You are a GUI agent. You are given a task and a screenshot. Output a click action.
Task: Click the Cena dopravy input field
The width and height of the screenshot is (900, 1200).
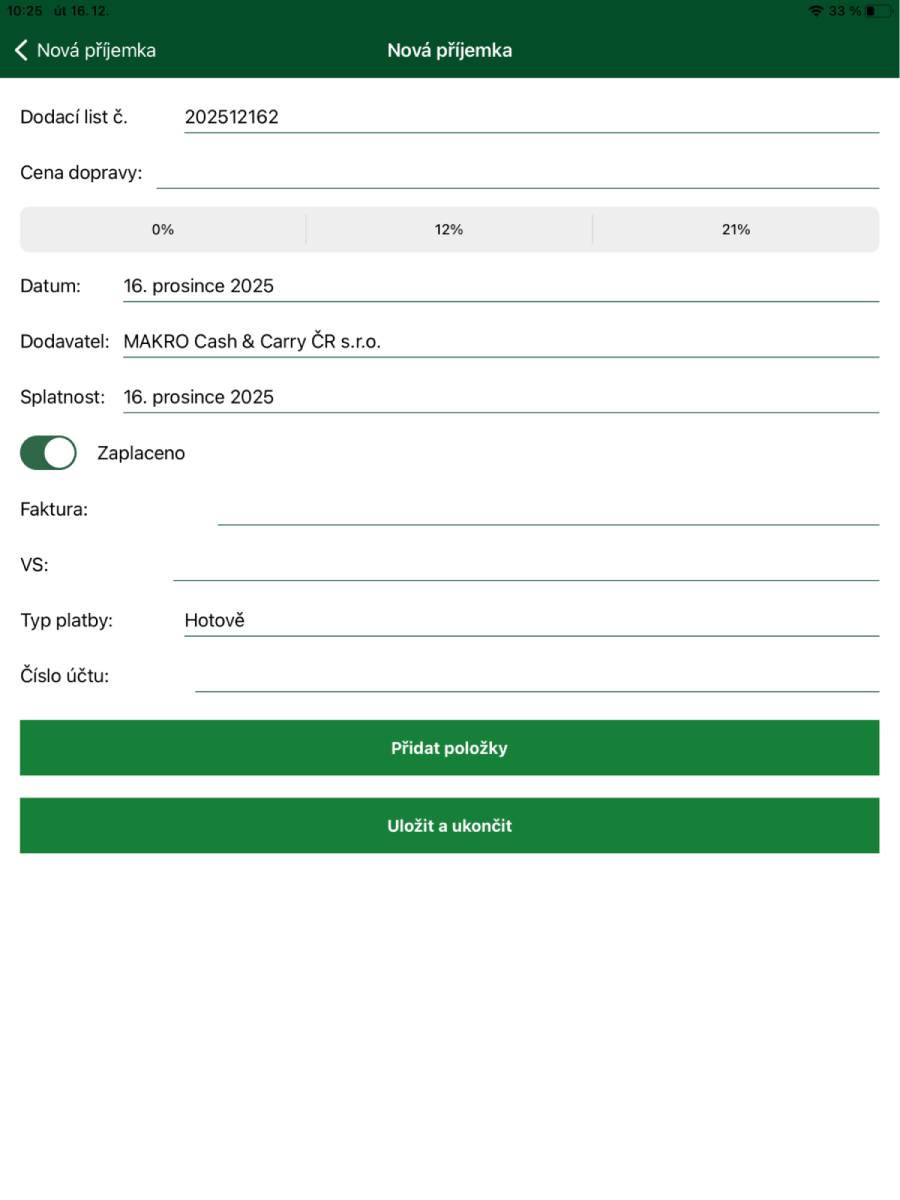[x=517, y=173]
